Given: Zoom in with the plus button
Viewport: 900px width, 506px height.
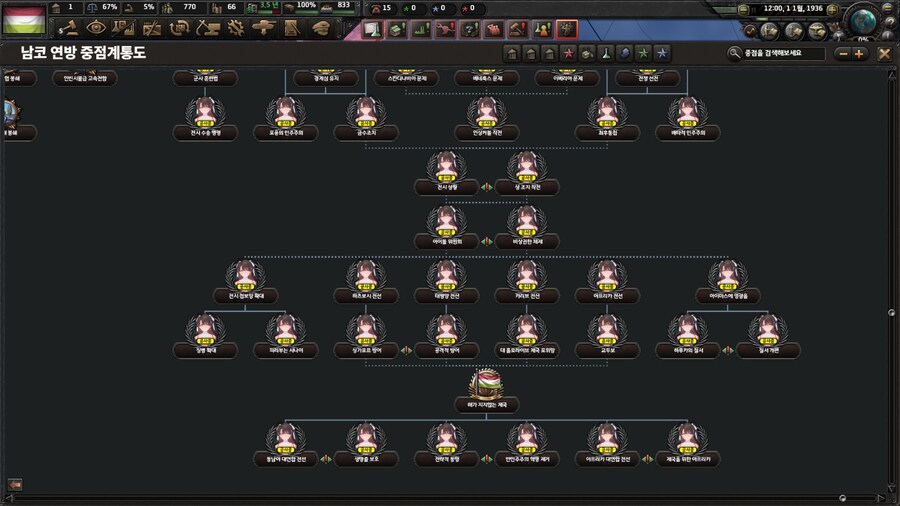Looking at the screenshot, I should coord(858,54).
